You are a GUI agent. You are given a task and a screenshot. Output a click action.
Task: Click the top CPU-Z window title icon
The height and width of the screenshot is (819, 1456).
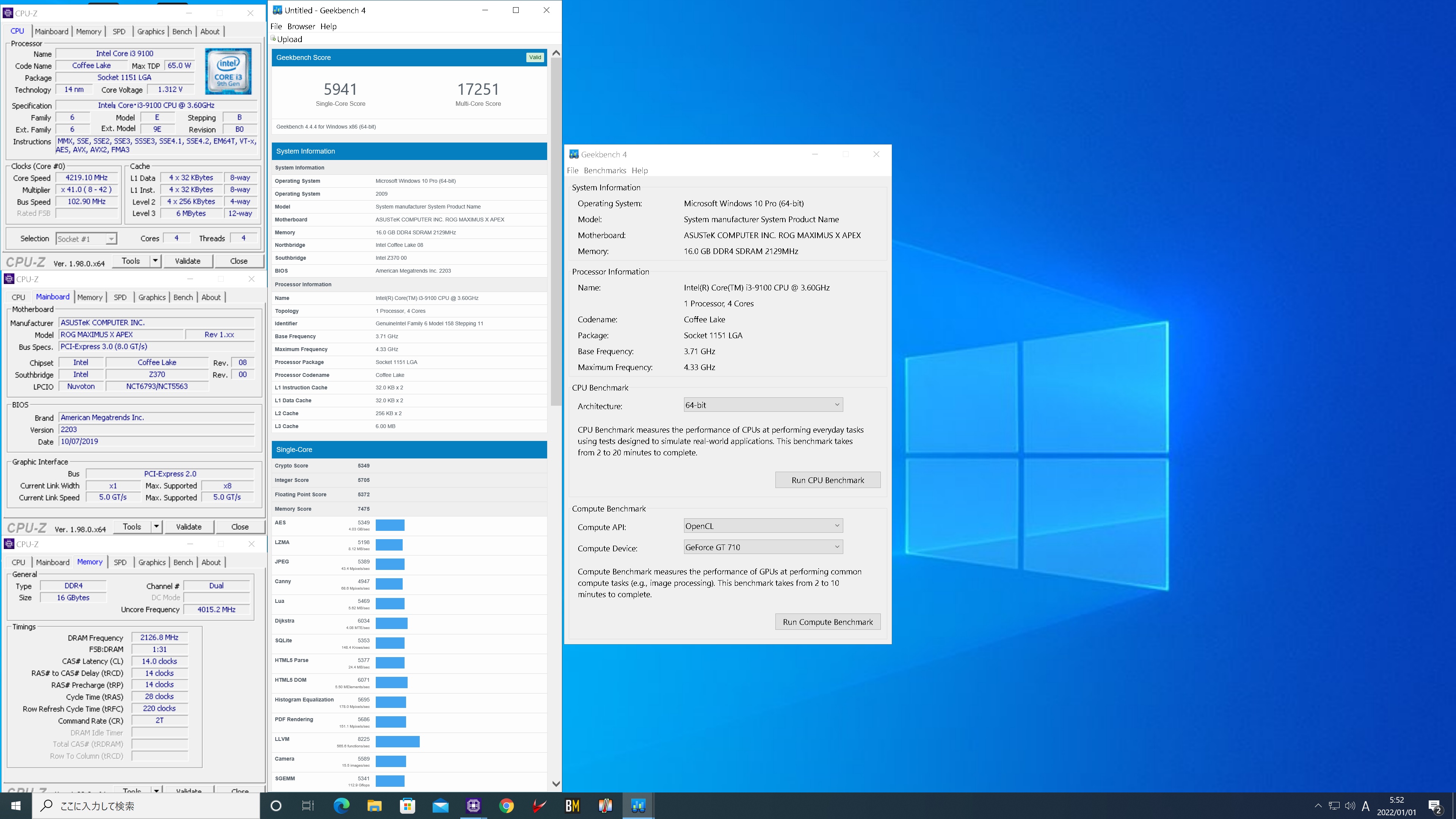tap(8, 13)
